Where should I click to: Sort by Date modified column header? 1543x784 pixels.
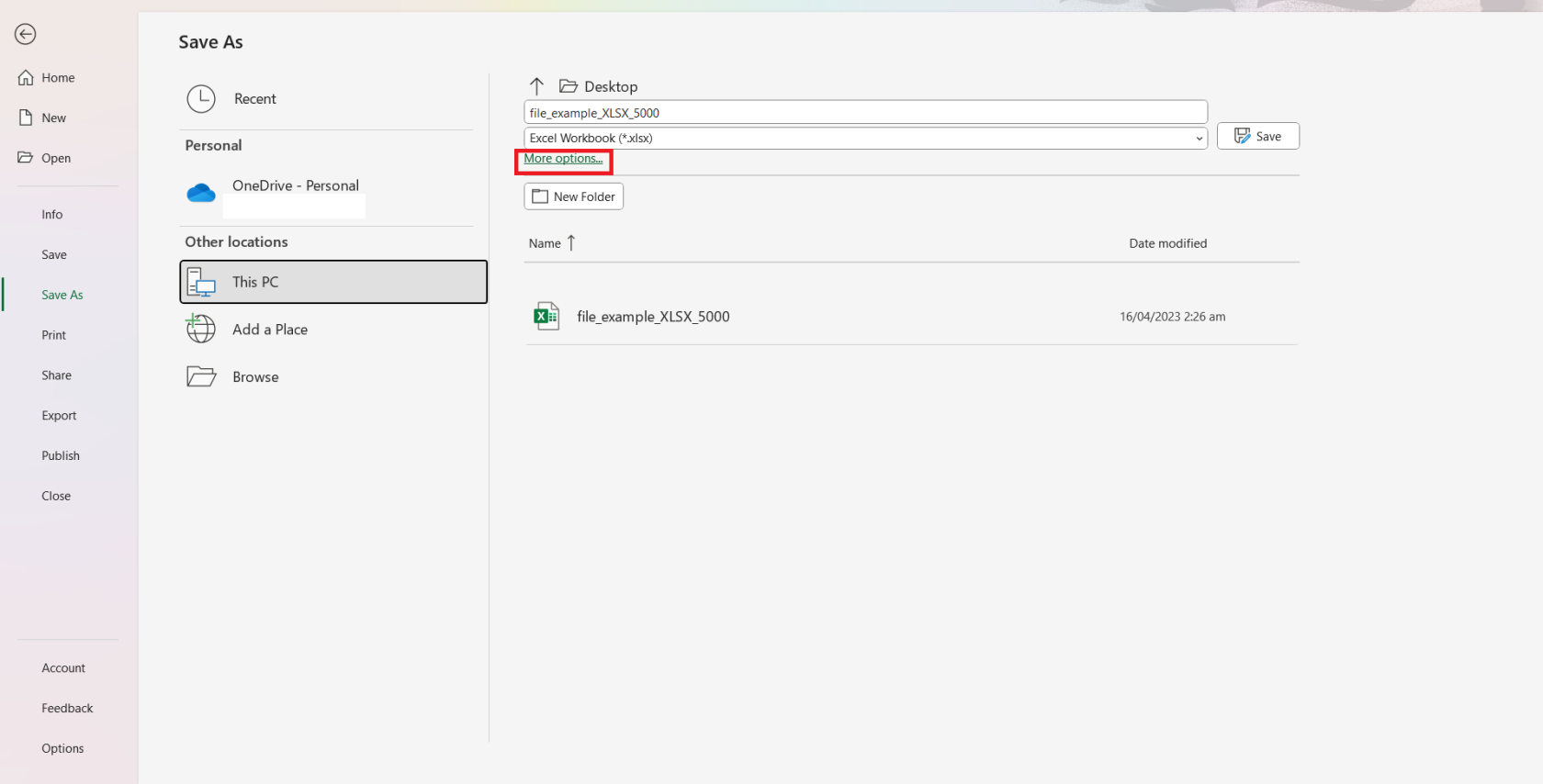pyautogui.click(x=1168, y=243)
